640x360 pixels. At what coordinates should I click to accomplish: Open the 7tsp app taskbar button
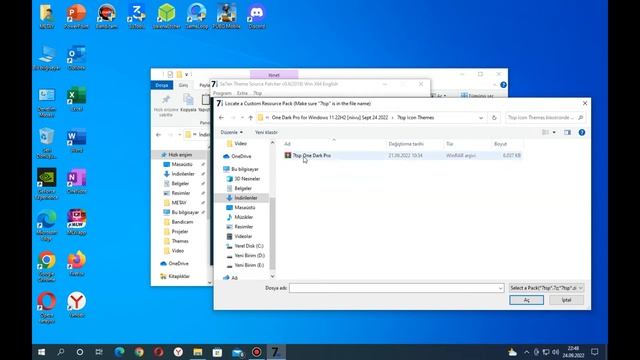click(276, 352)
